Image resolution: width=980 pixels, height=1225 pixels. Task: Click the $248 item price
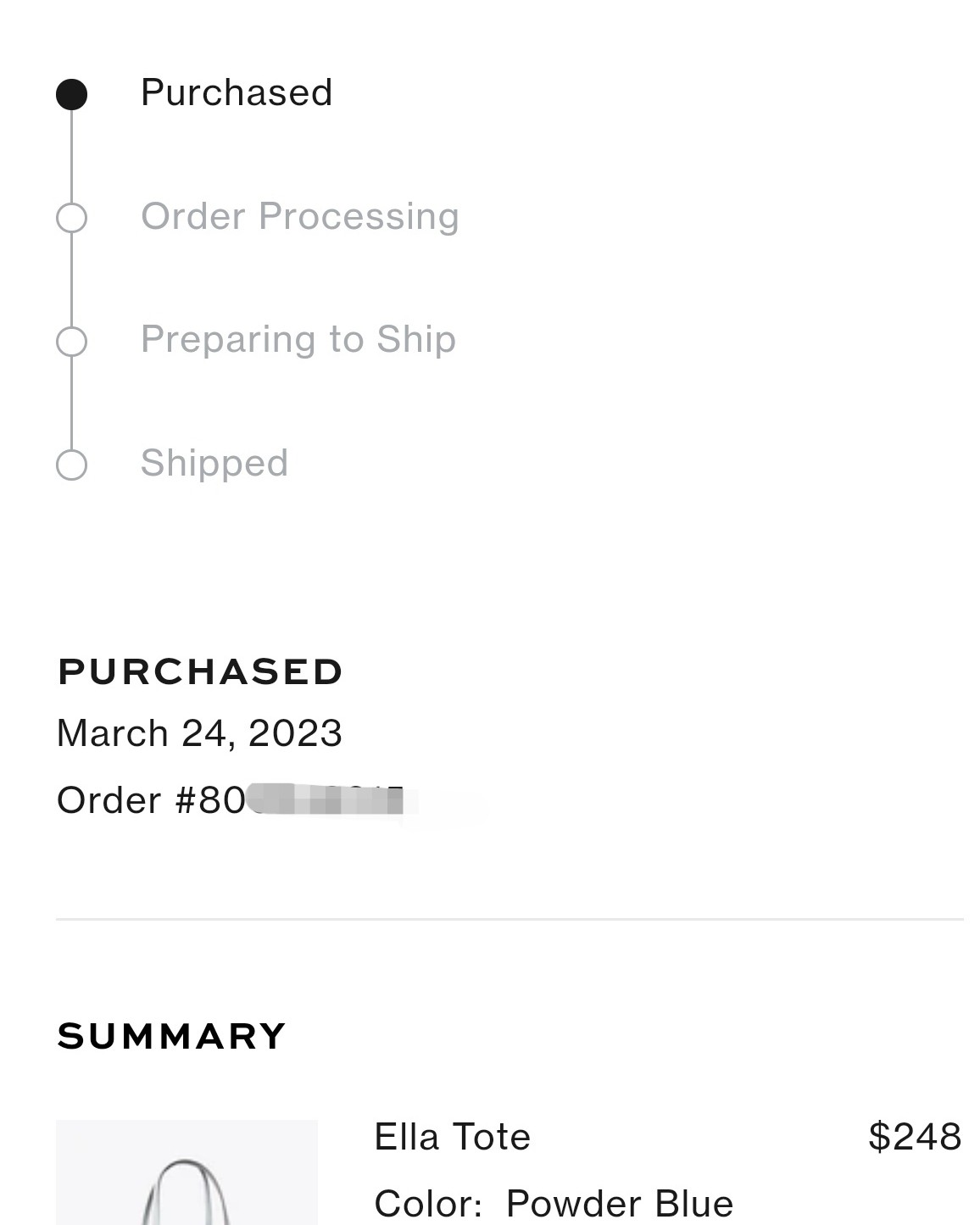tap(915, 1137)
